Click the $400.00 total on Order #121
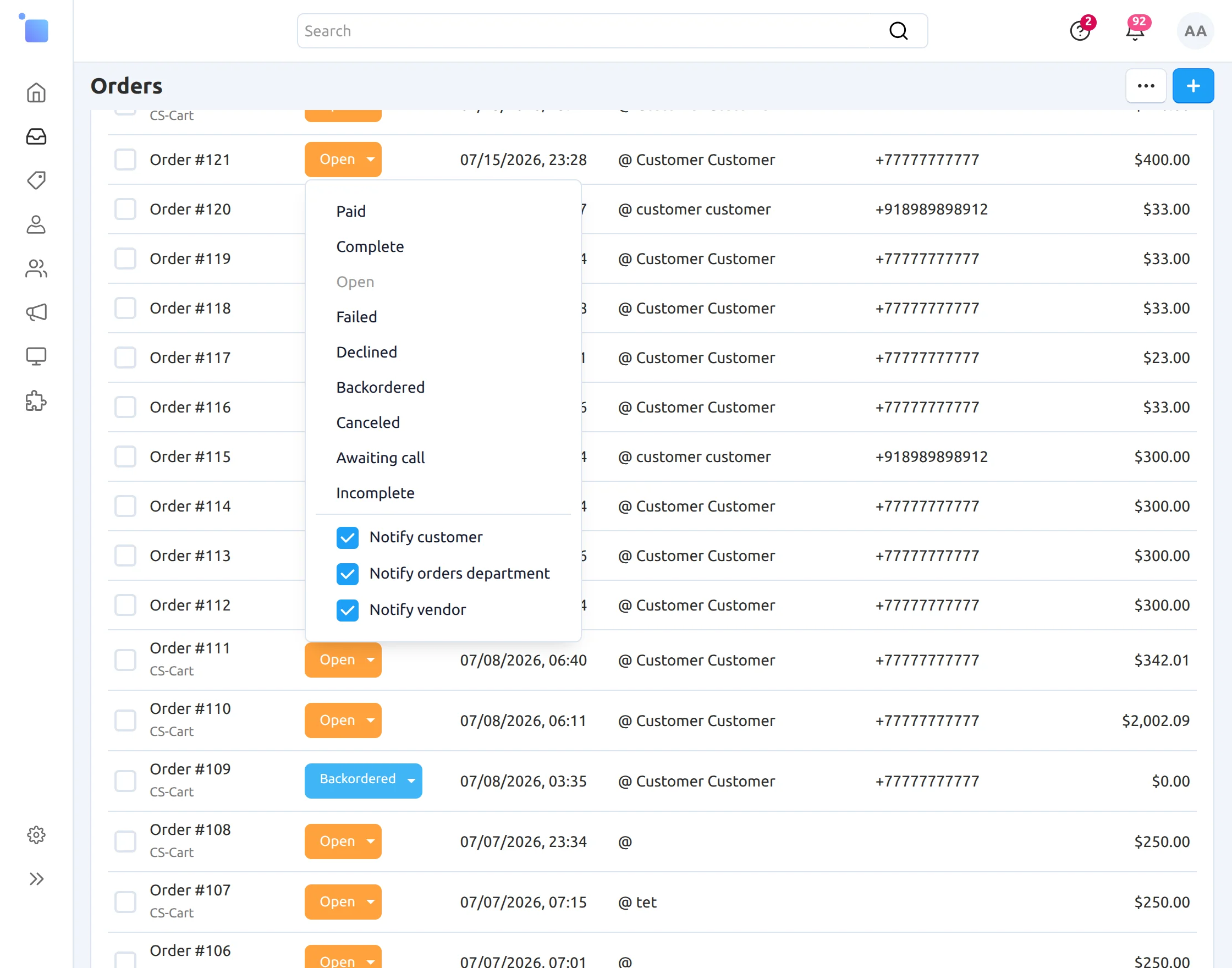Viewport: 1232px width, 968px height. click(1162, 160)
